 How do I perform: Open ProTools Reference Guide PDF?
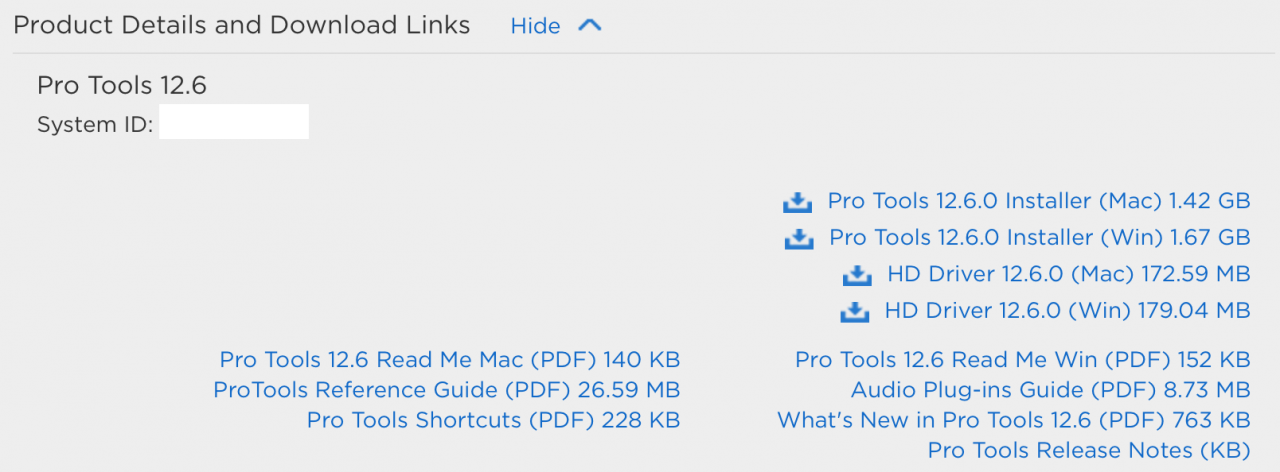pos(447,390)
